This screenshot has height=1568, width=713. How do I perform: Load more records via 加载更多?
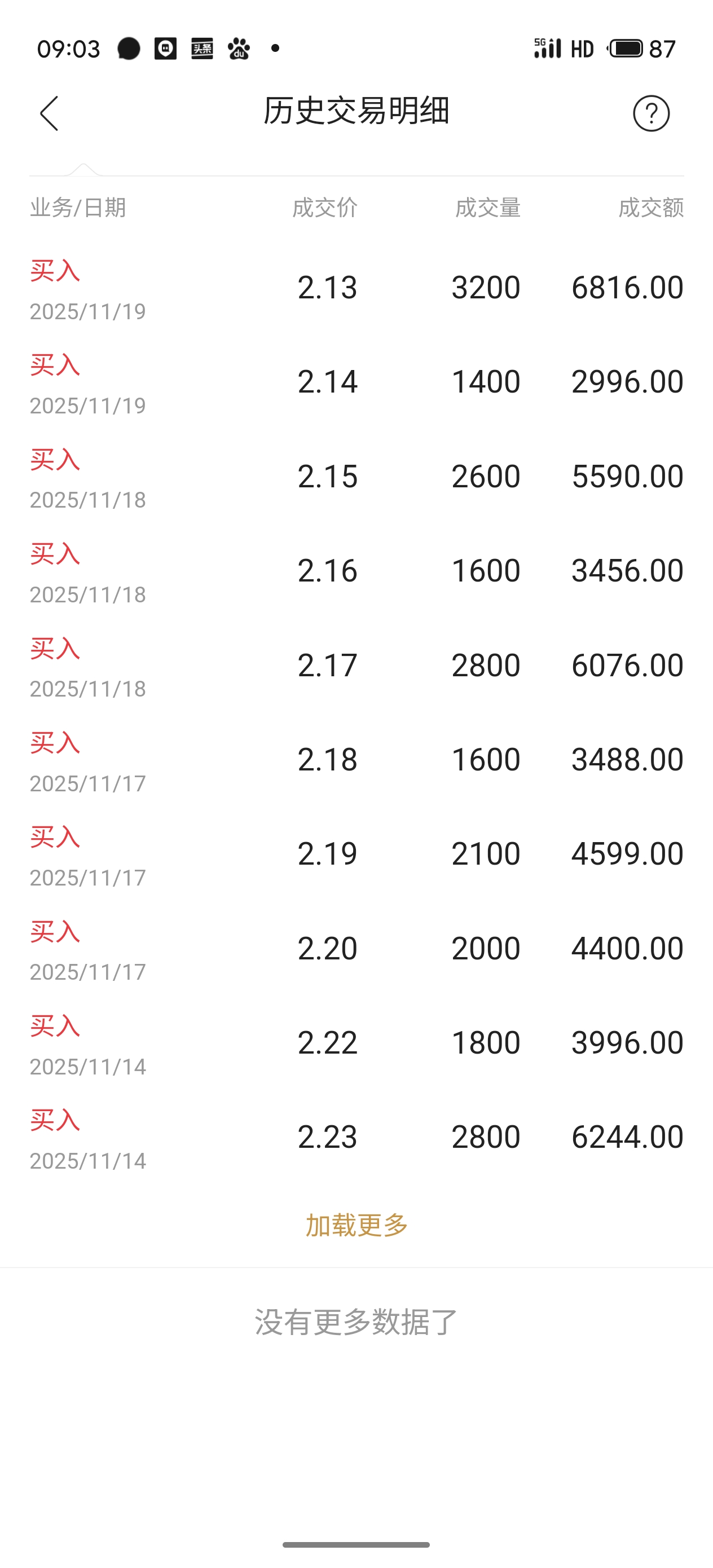click(356, 1225)
